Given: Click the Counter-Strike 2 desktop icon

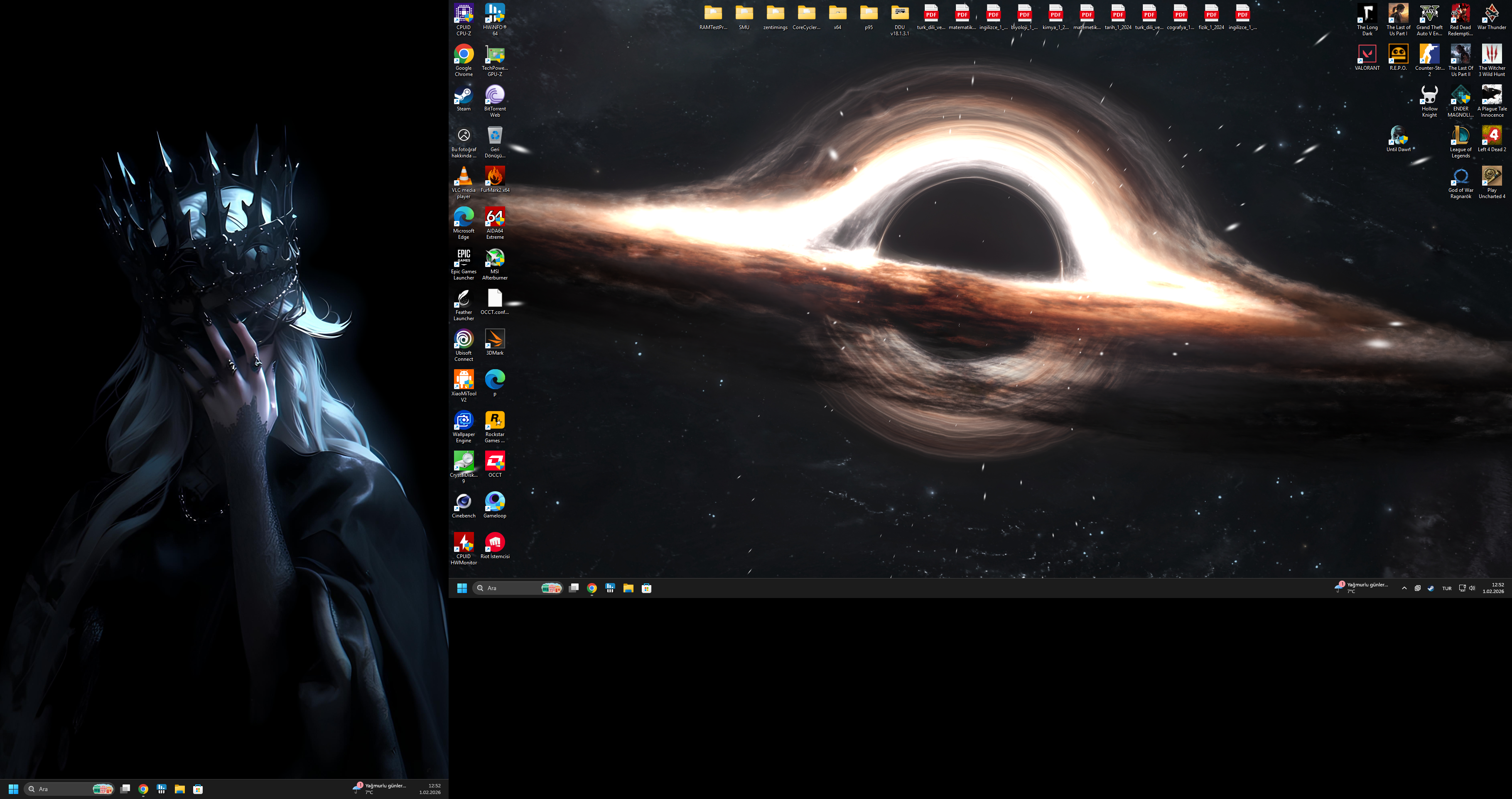Looking at the screenshot, I should tap(1429, 61).
